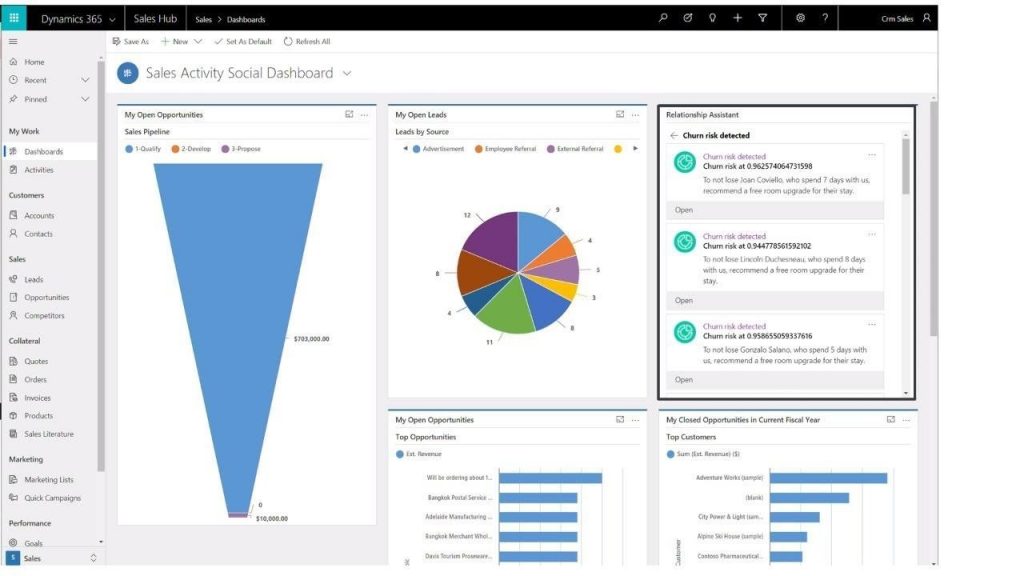Expand the Leads by Source chart
The image size is (1024, 576).
pos(620,114)
